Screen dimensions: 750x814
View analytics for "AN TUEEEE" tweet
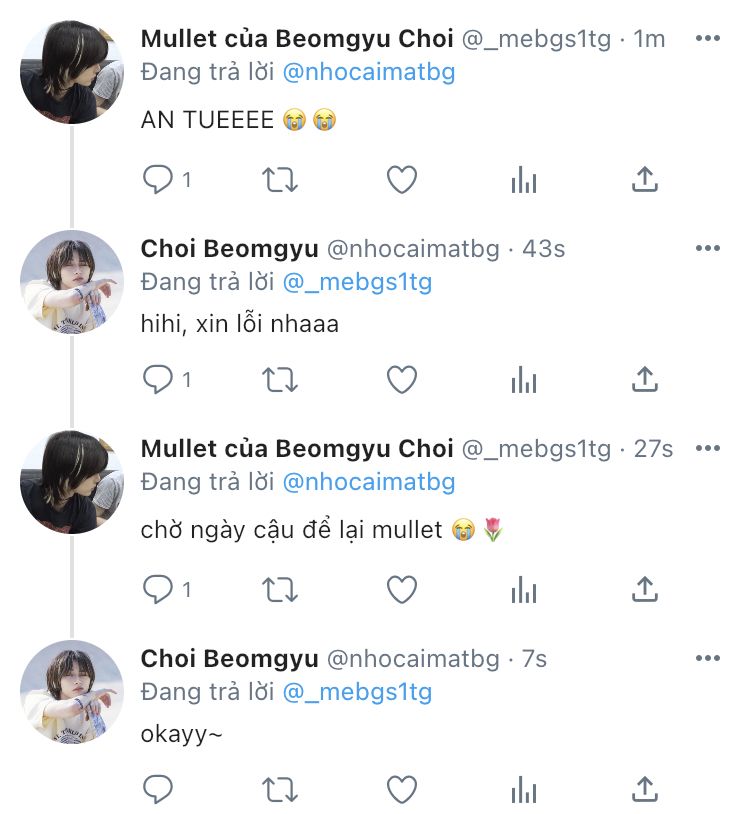524,180
